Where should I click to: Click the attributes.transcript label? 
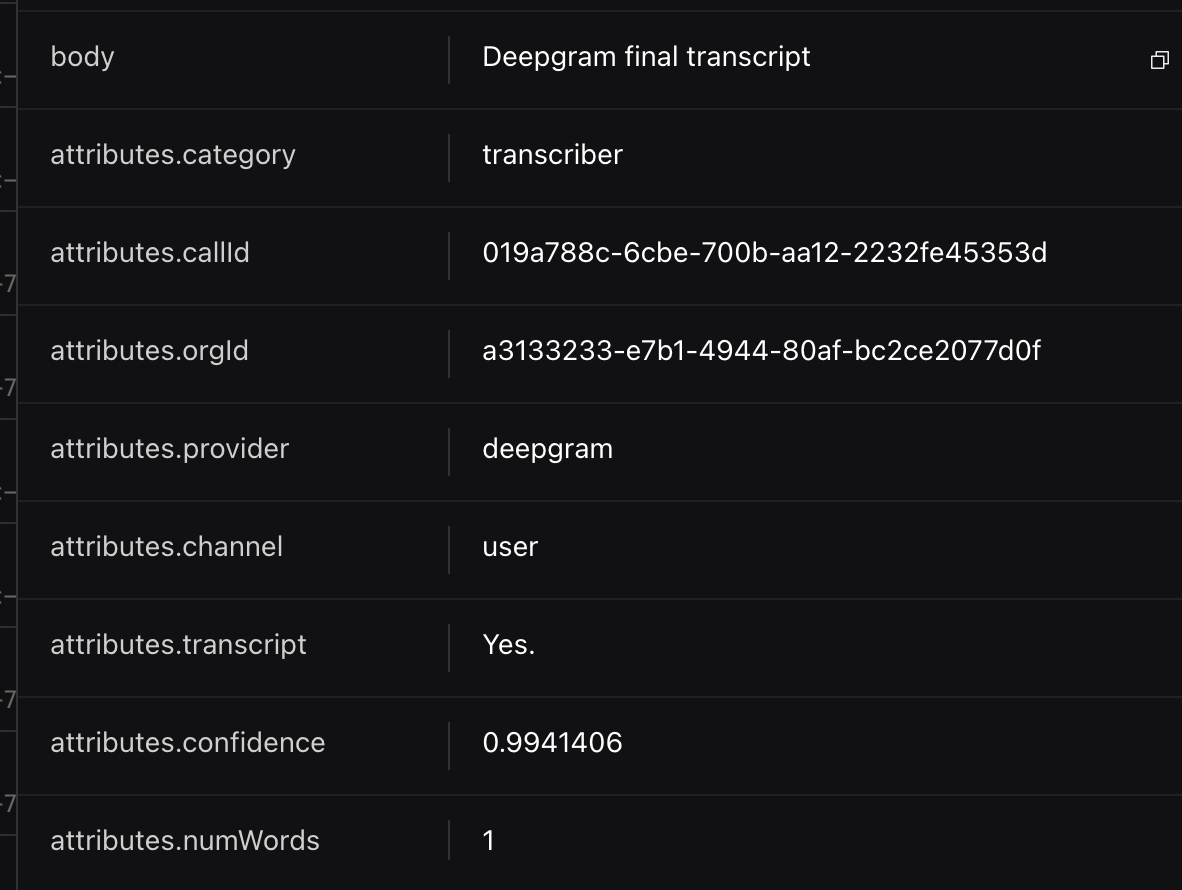pyautogui.click(x=178, y=645)
